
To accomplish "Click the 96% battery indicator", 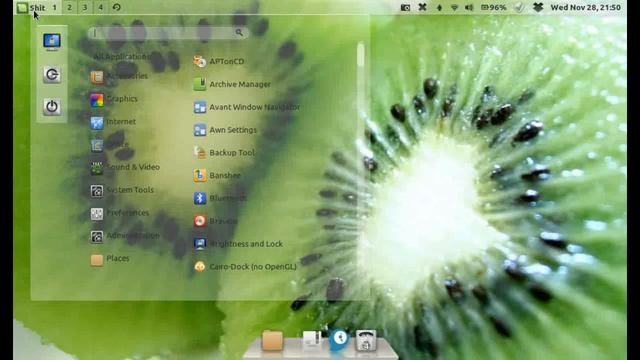I will [x=493, y=7].
